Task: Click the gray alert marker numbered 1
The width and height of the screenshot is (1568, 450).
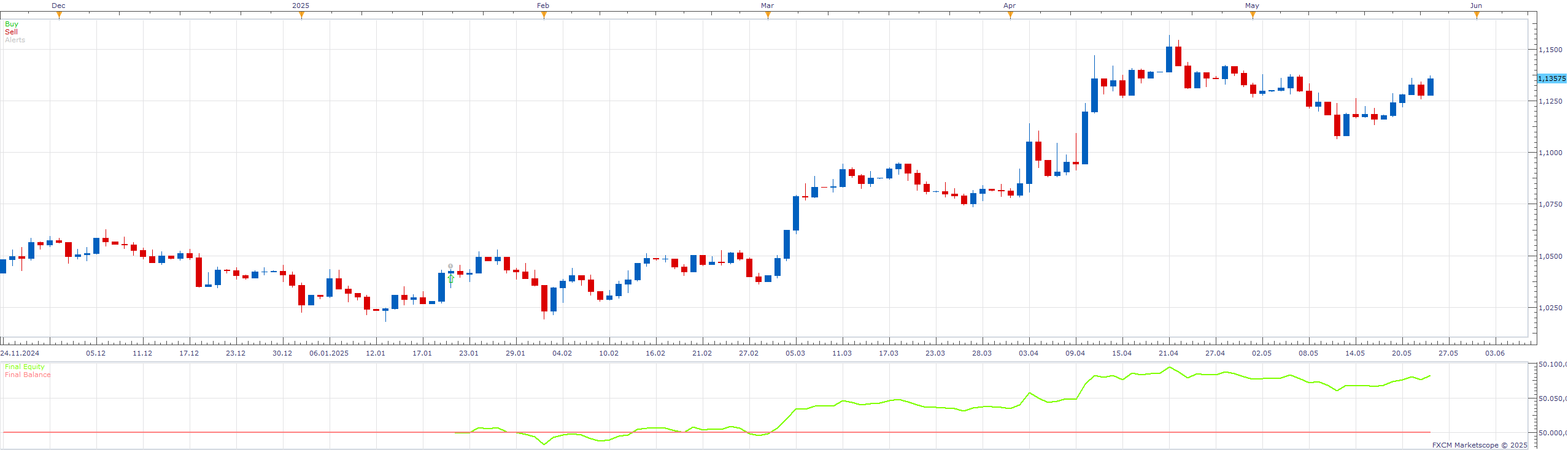Action: (450, 266)
